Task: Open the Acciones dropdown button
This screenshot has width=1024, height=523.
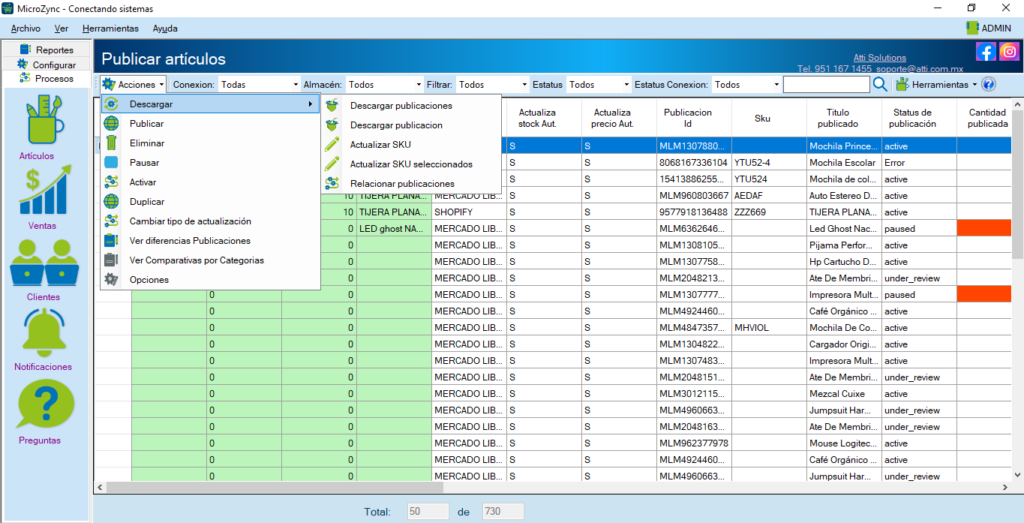Action: click(133, 84)
